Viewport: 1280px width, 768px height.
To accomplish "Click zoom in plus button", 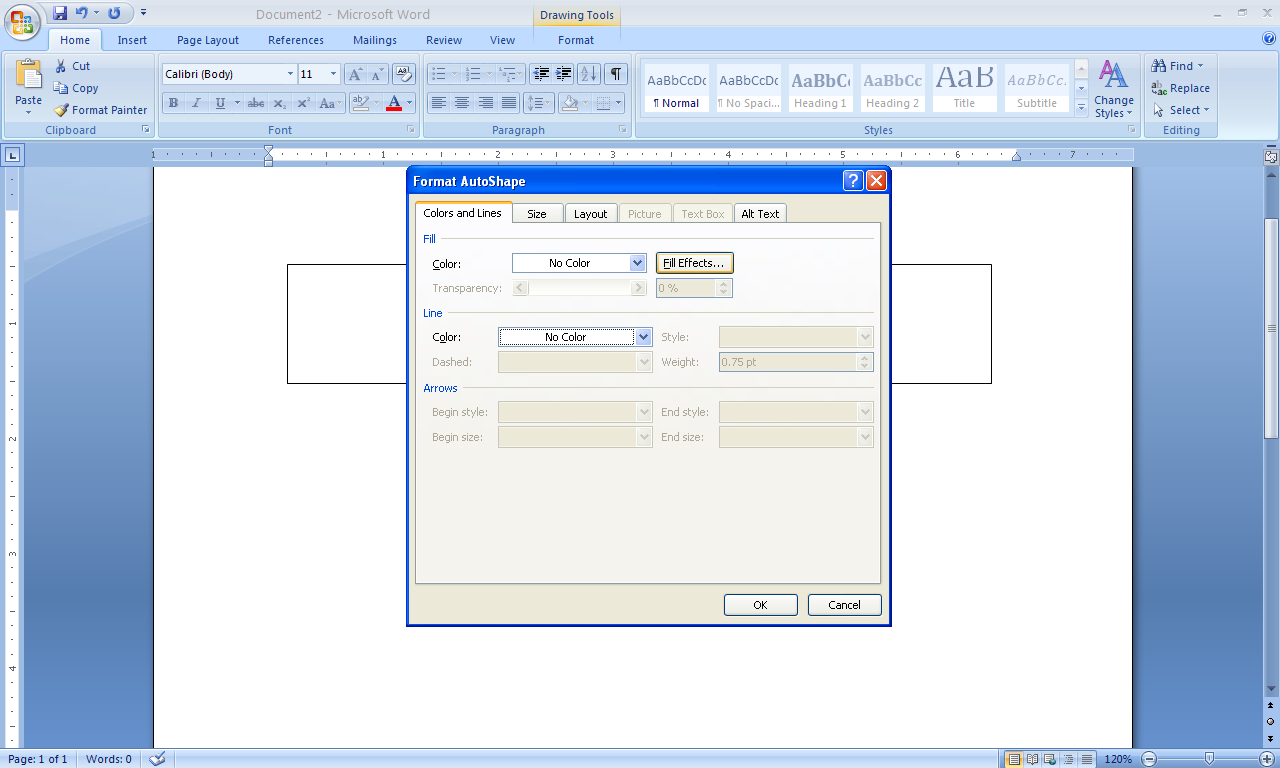I will pyautogui.click(x=1267, y=759).
